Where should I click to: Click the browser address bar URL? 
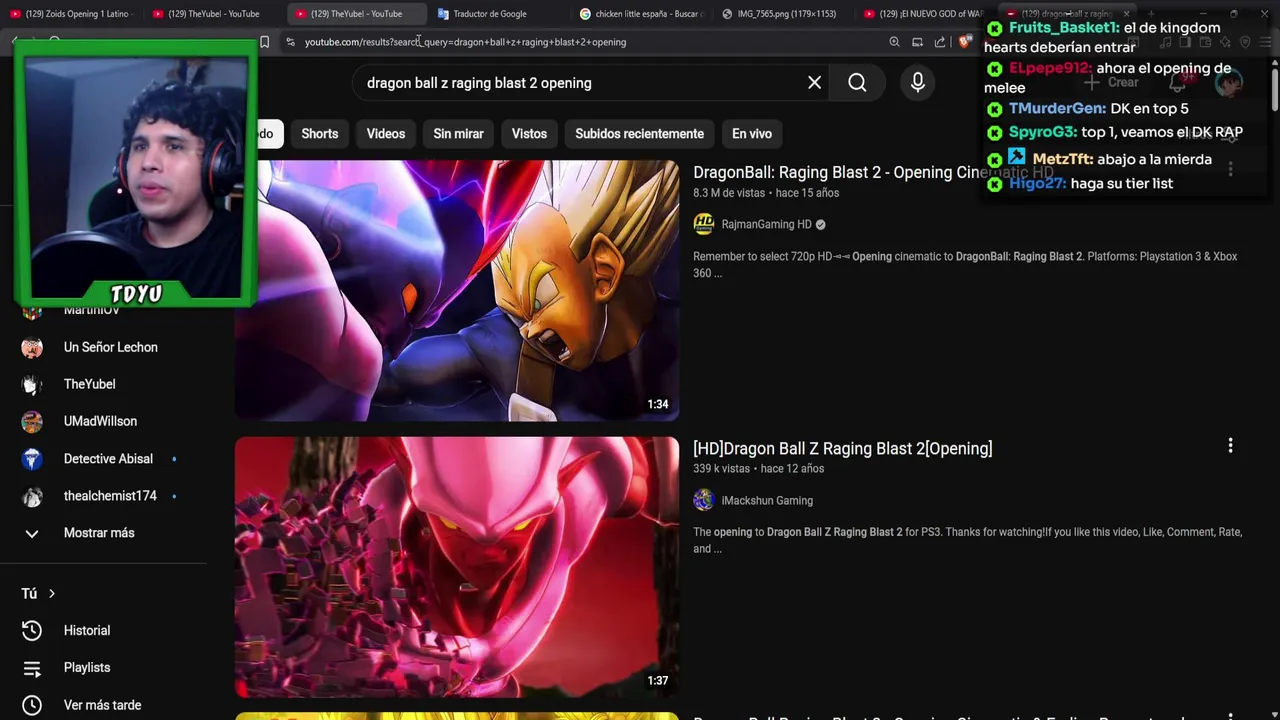465,42
